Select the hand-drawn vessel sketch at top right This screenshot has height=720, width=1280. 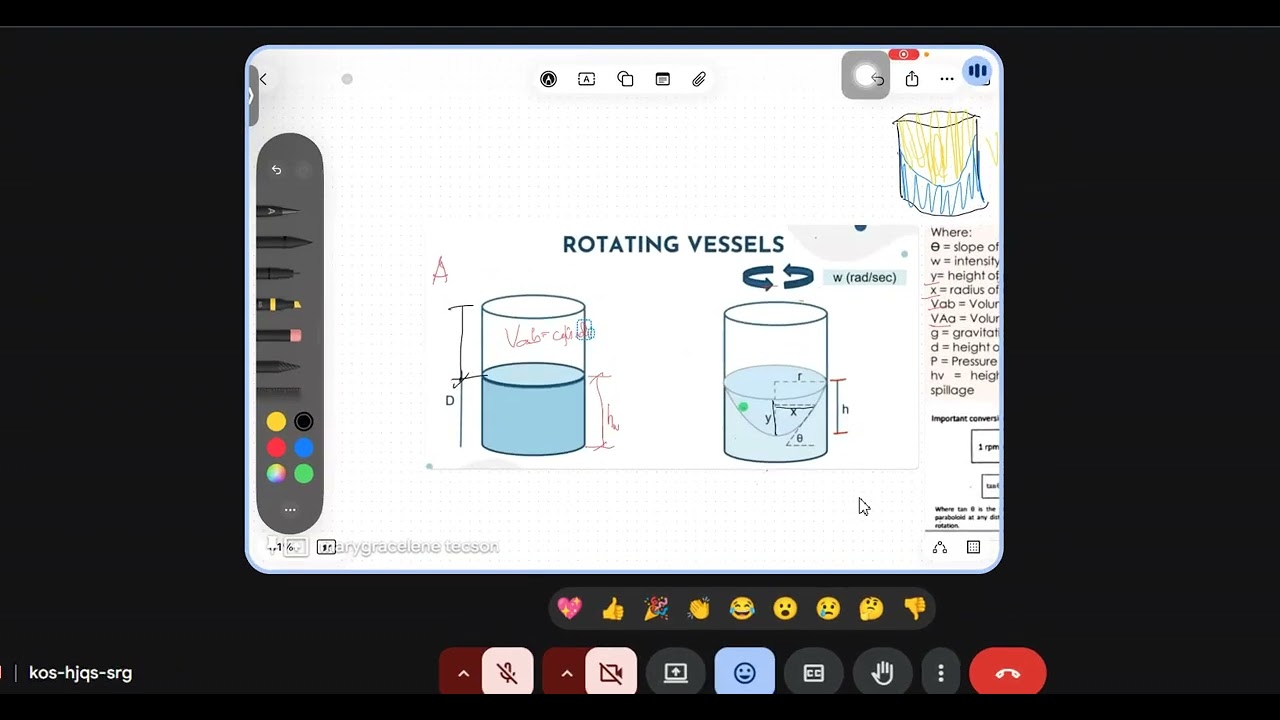click(940, 163)
